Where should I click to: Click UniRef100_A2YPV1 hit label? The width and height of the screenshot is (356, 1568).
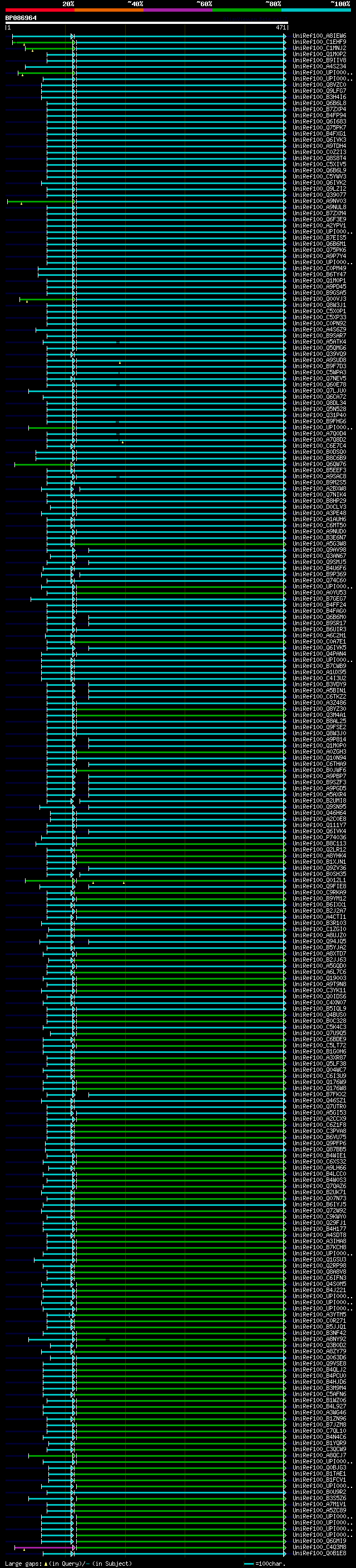tap(319, 226)
